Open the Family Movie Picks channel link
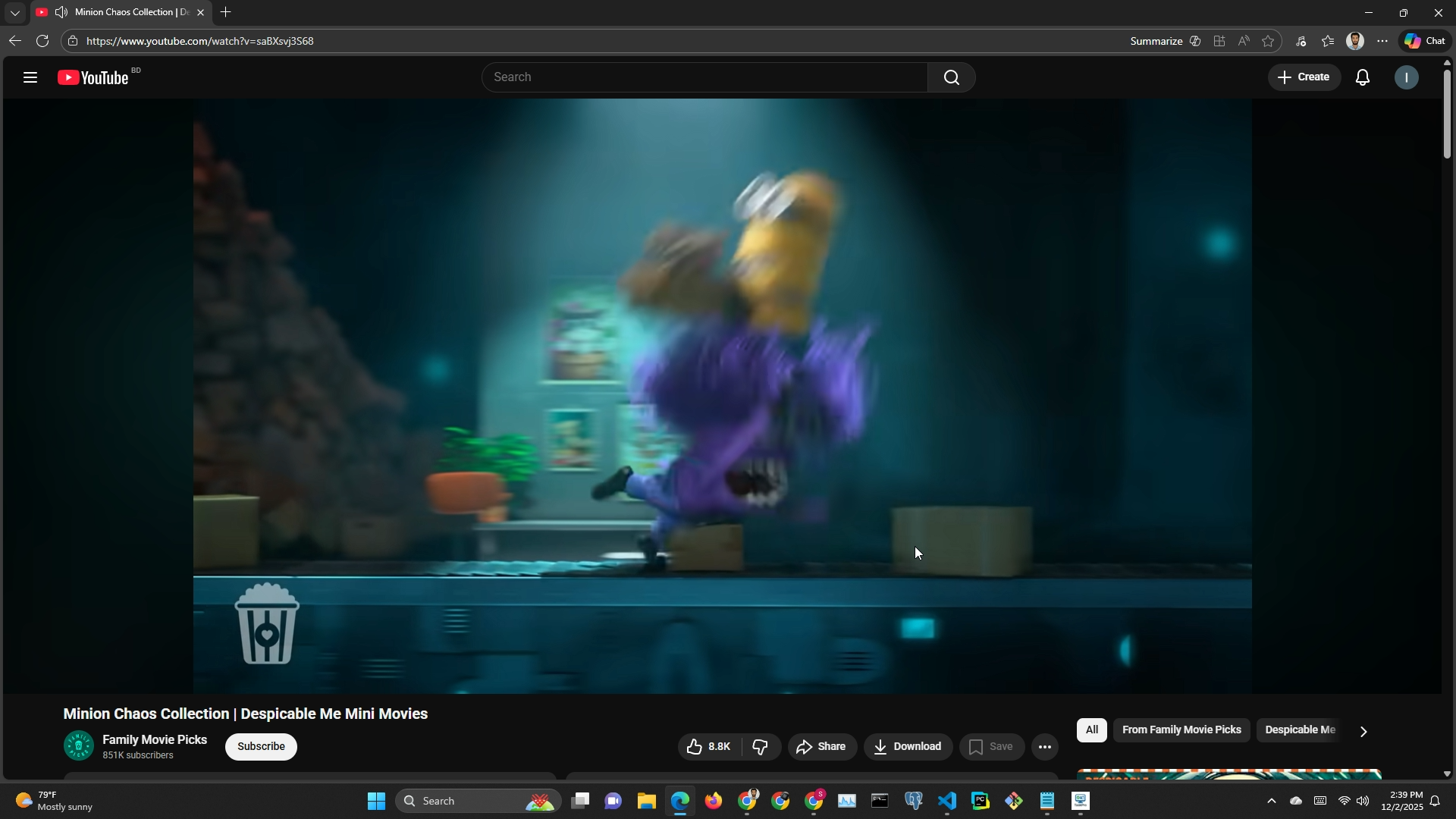The image size is (1456, 819). [x=155, y=740]
